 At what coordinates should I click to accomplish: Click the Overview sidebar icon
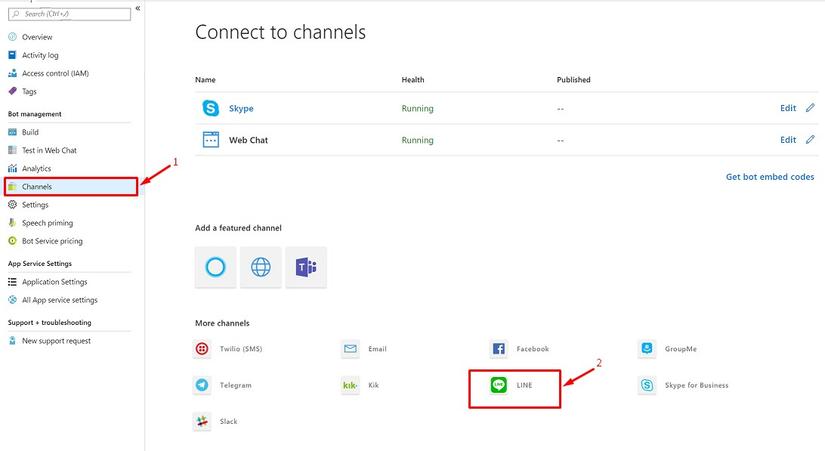12,37
